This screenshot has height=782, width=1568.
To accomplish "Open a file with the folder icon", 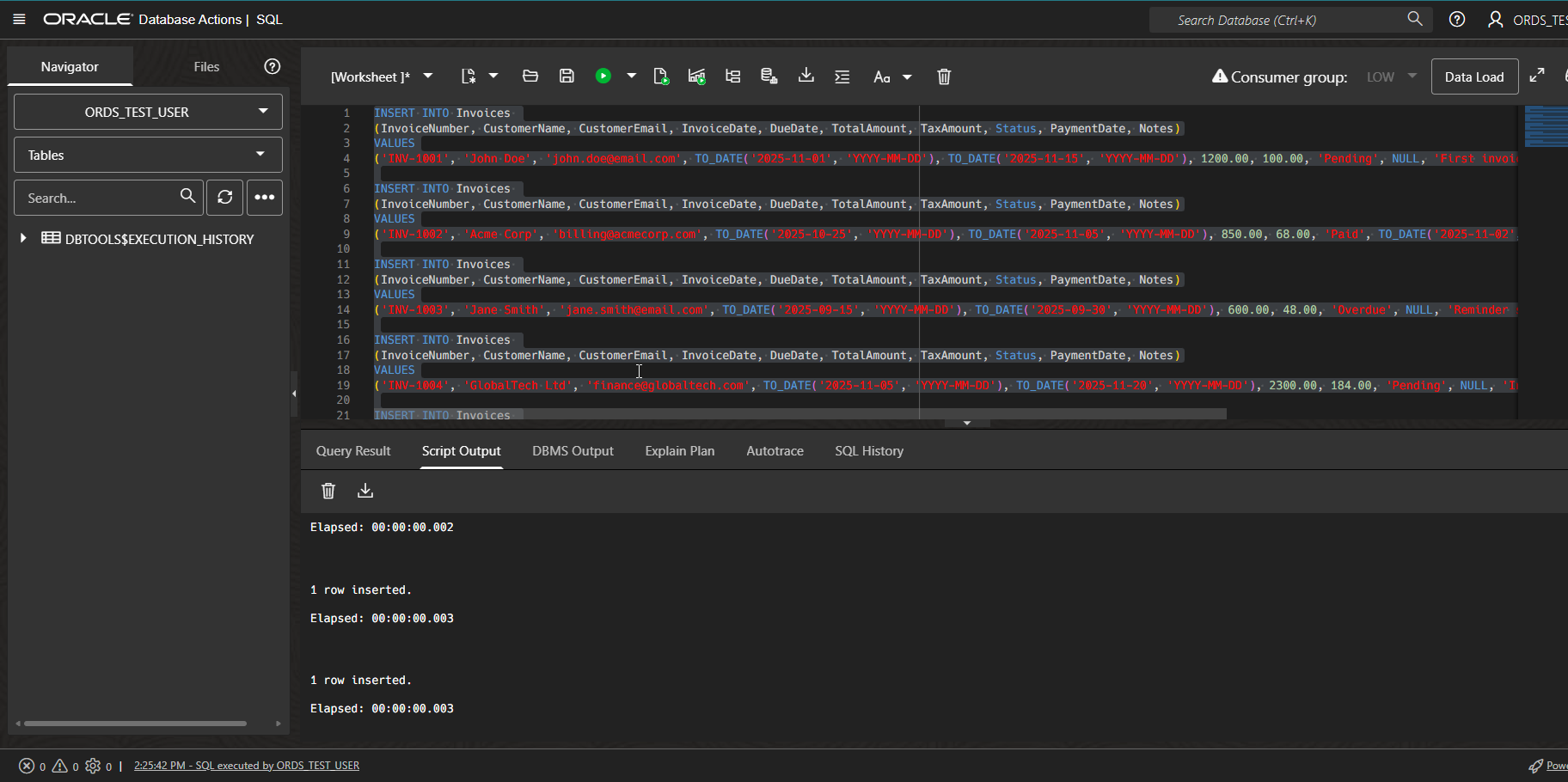I will tap(530, 76).
